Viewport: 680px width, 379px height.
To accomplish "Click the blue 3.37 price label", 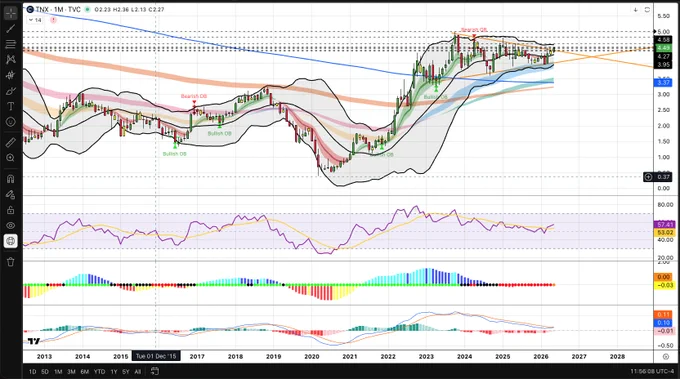I will click(664, 82).
